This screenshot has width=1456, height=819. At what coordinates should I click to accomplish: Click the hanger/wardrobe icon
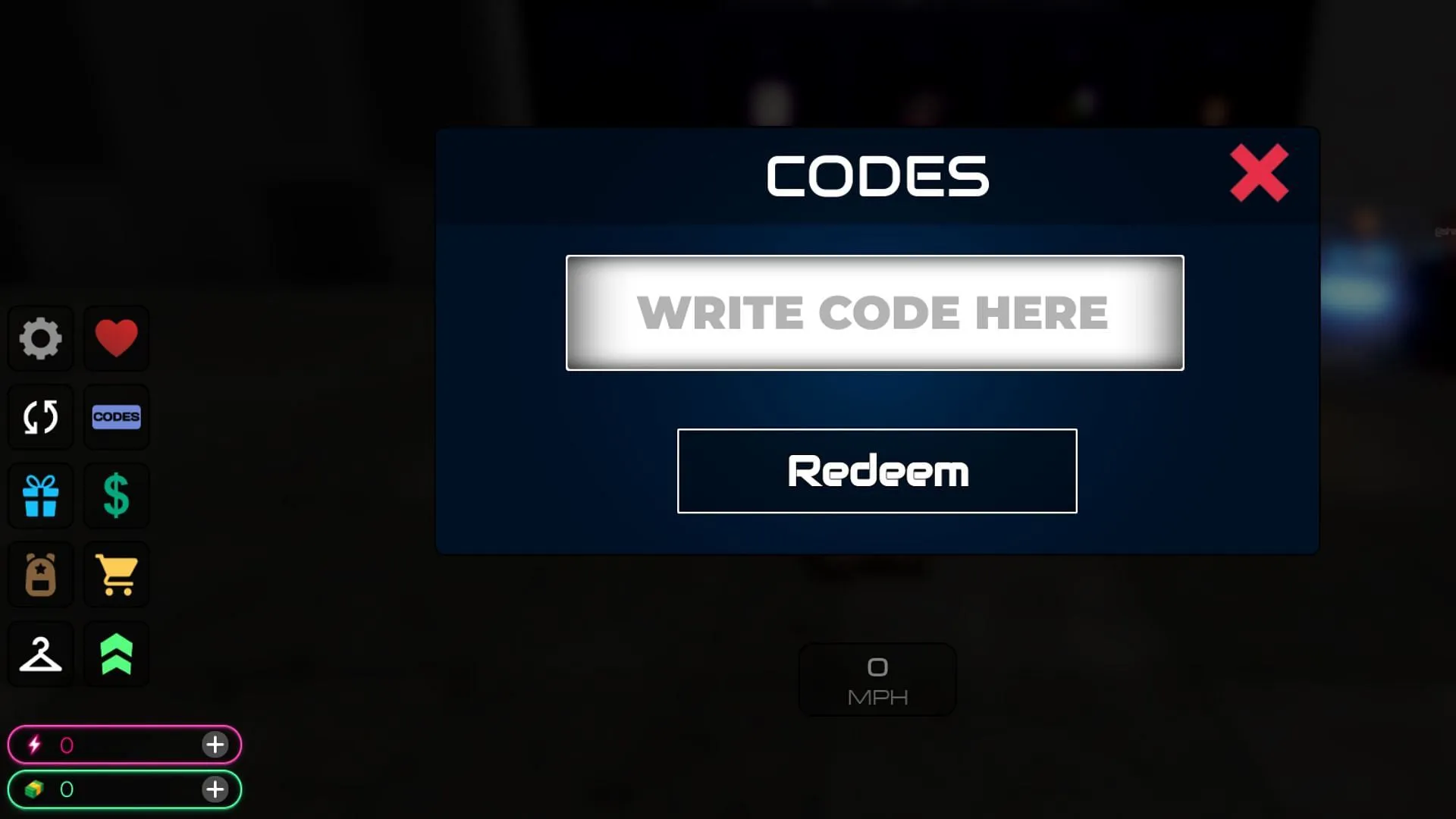click(40, 654)
